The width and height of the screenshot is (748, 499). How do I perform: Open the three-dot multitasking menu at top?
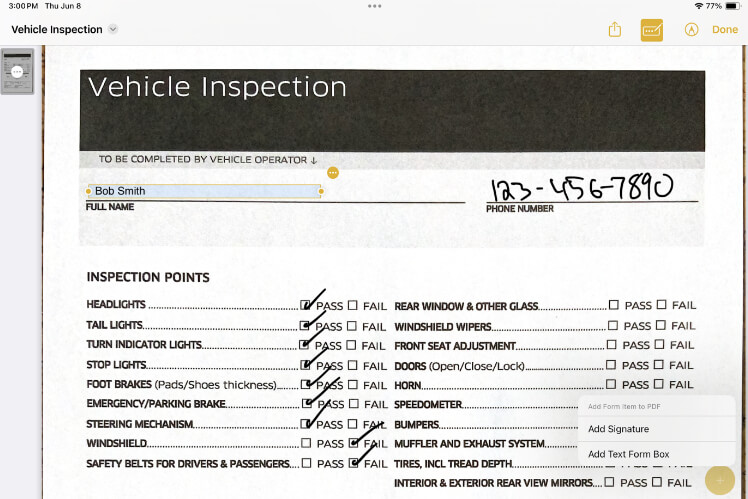click(x=374, y=6)
